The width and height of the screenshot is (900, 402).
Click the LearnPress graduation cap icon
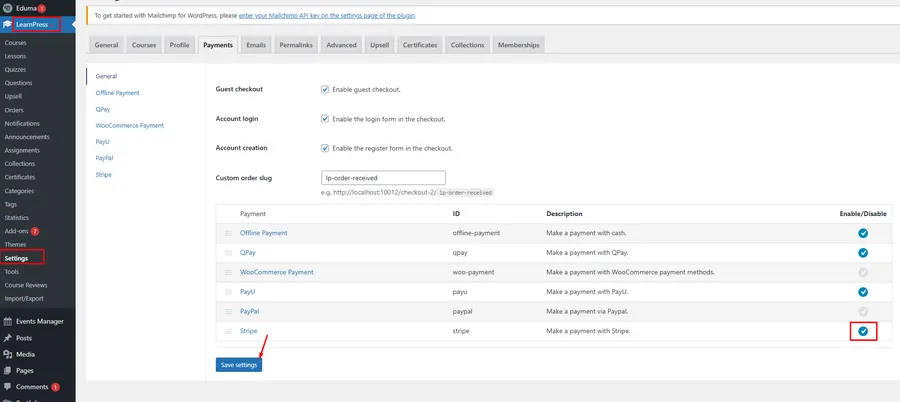click(x=8, y=24)
